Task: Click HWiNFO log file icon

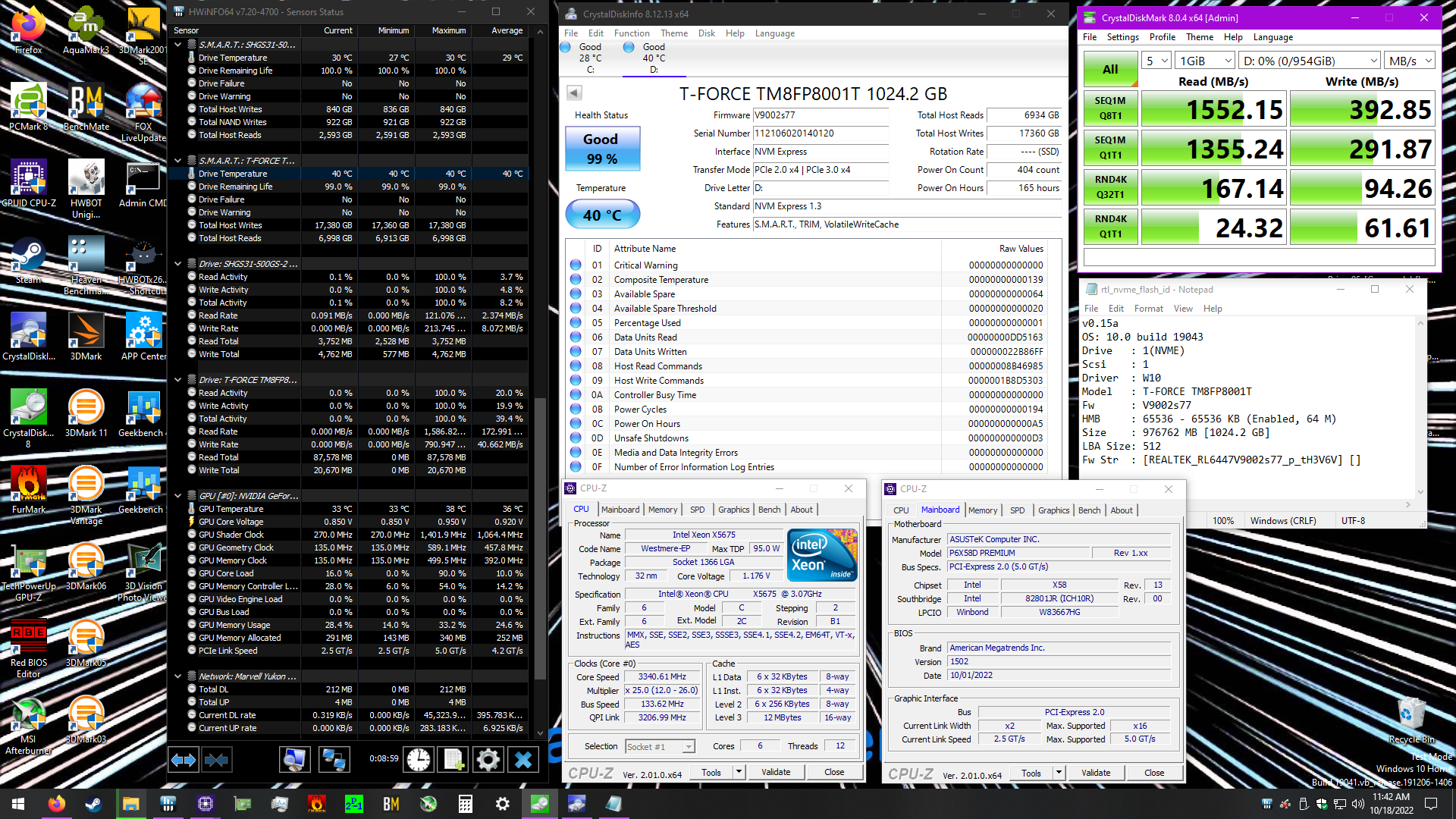Action: point(453,759)
